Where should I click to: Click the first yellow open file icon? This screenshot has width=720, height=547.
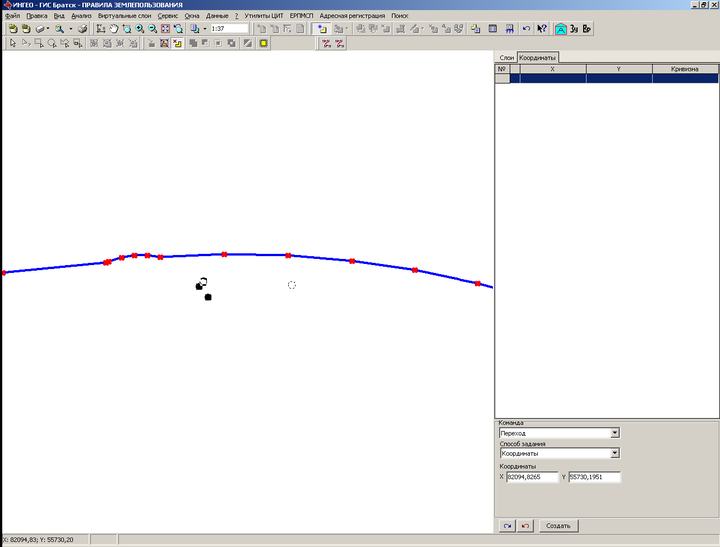point(13,29)
